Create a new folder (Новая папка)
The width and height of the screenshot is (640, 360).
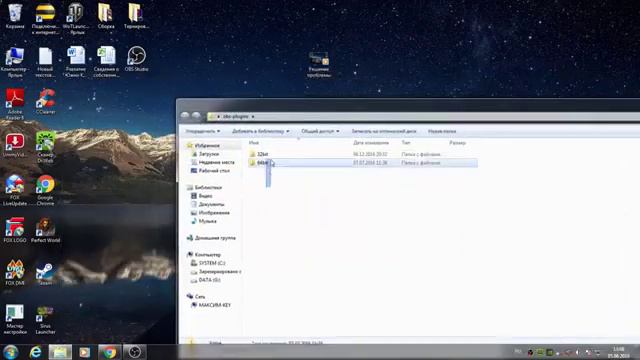(442, 131)
